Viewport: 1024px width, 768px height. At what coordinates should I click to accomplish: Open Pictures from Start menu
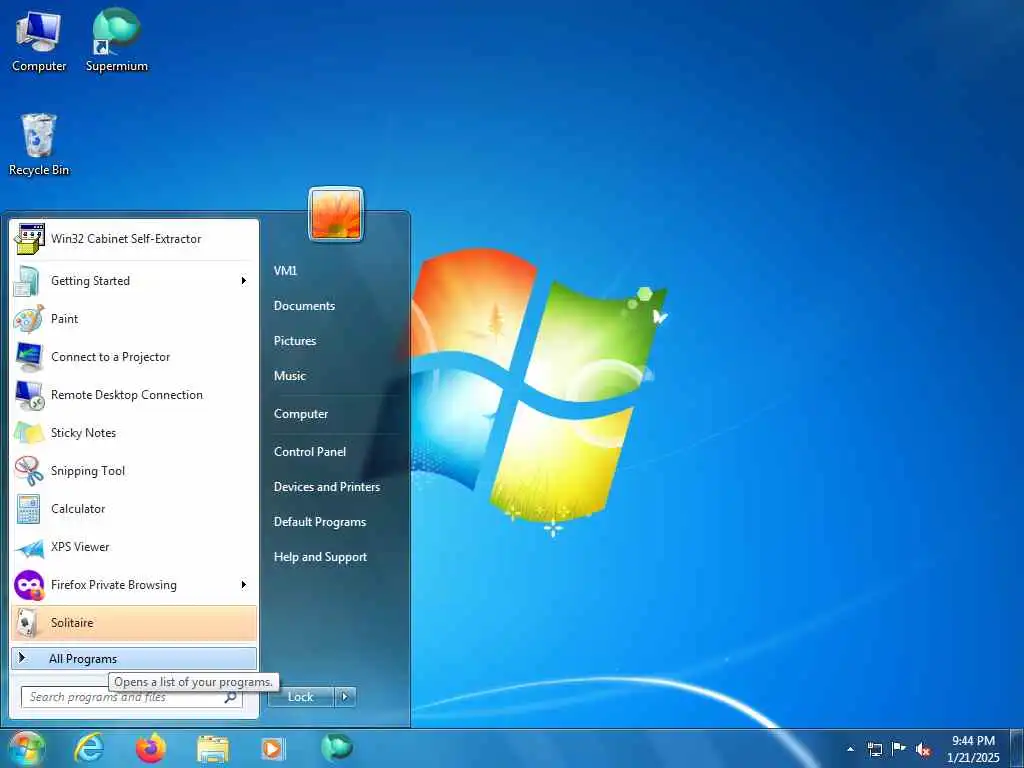tap(295, 341)
